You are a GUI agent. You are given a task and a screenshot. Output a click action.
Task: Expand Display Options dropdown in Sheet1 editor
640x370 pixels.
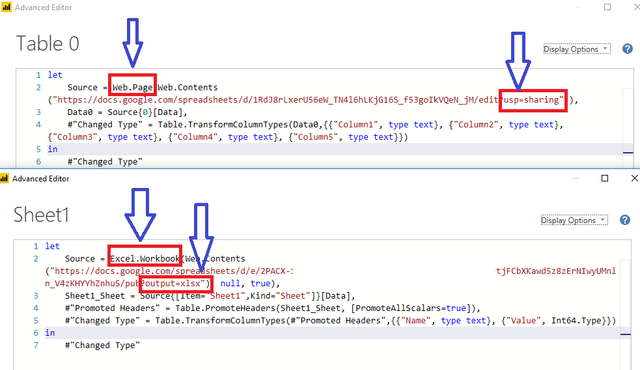[x=574, y=220]
